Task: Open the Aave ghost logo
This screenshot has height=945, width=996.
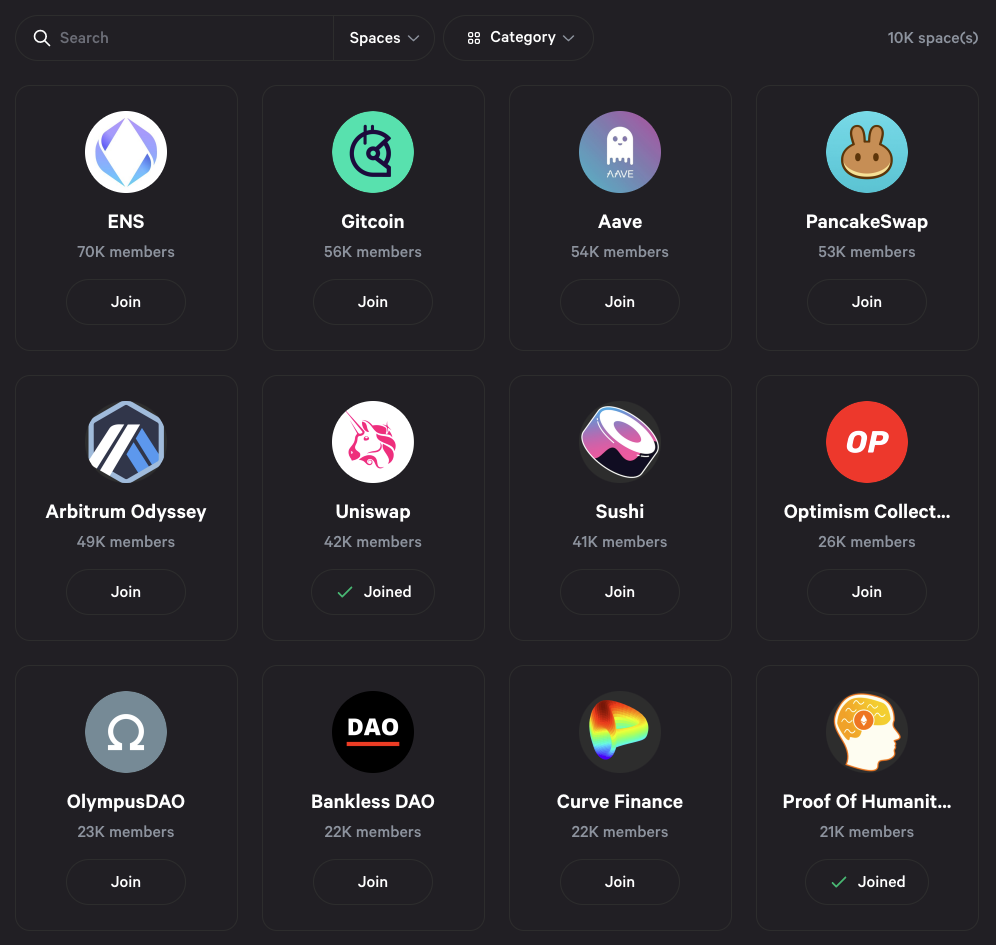Action: [x=620, y=152]
